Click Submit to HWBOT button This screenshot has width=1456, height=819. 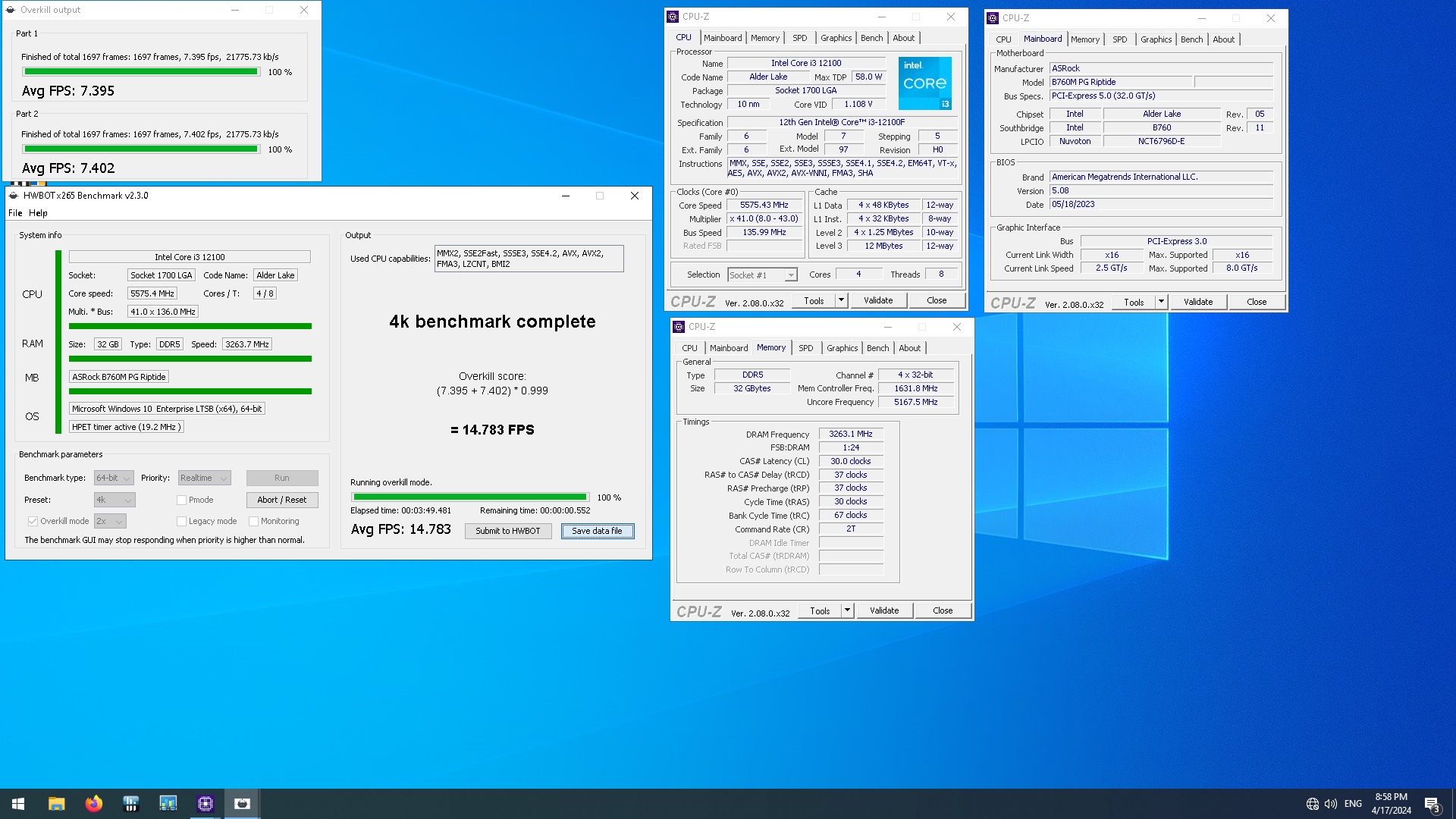508,531
